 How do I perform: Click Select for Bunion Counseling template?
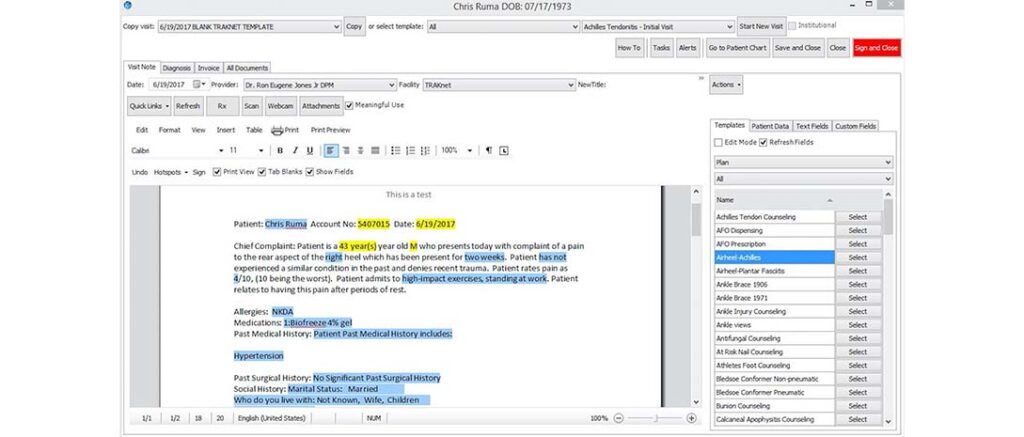click(x=857, y=406)
